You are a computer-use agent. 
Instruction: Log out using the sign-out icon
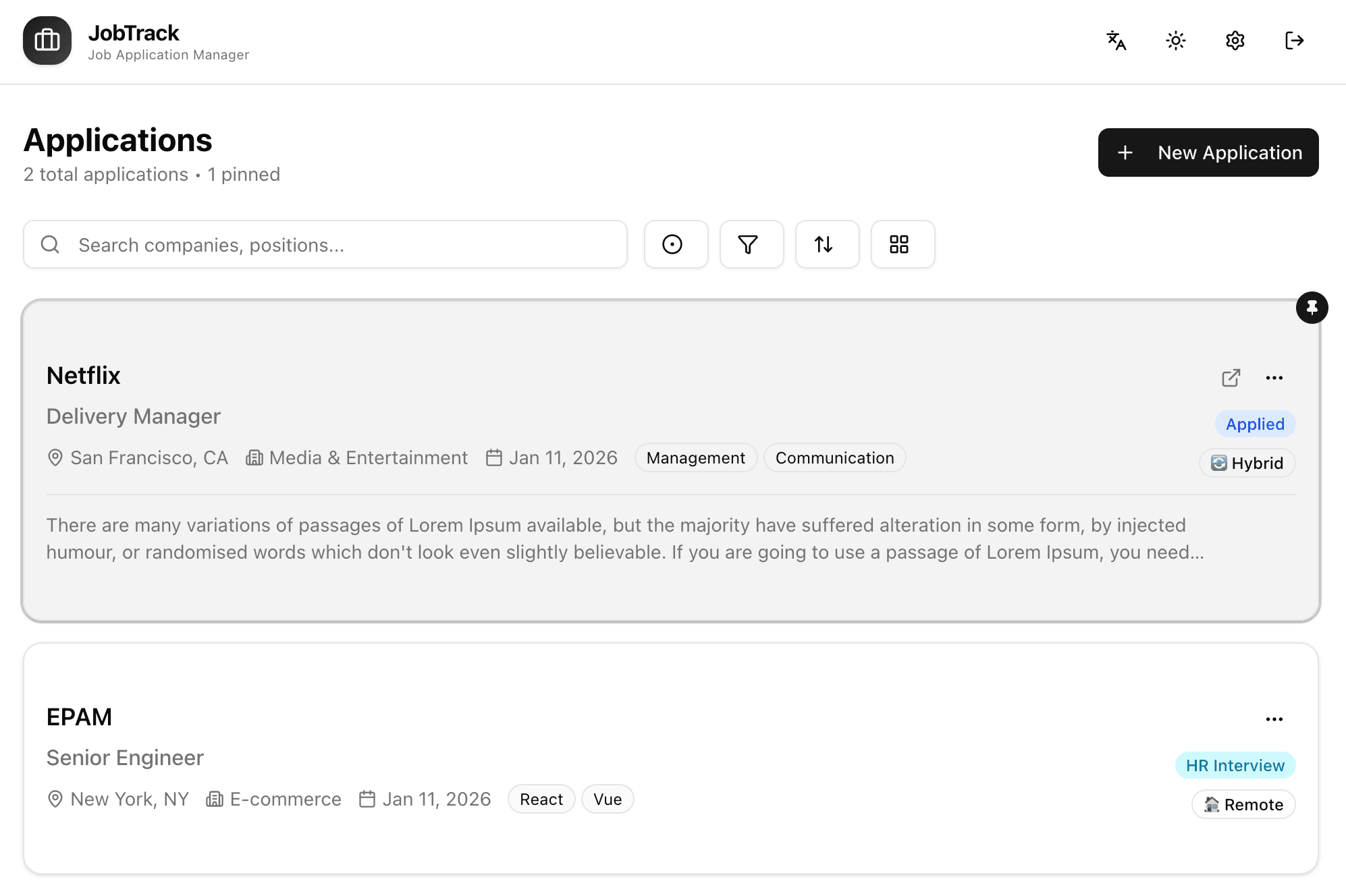(1295, 40)
